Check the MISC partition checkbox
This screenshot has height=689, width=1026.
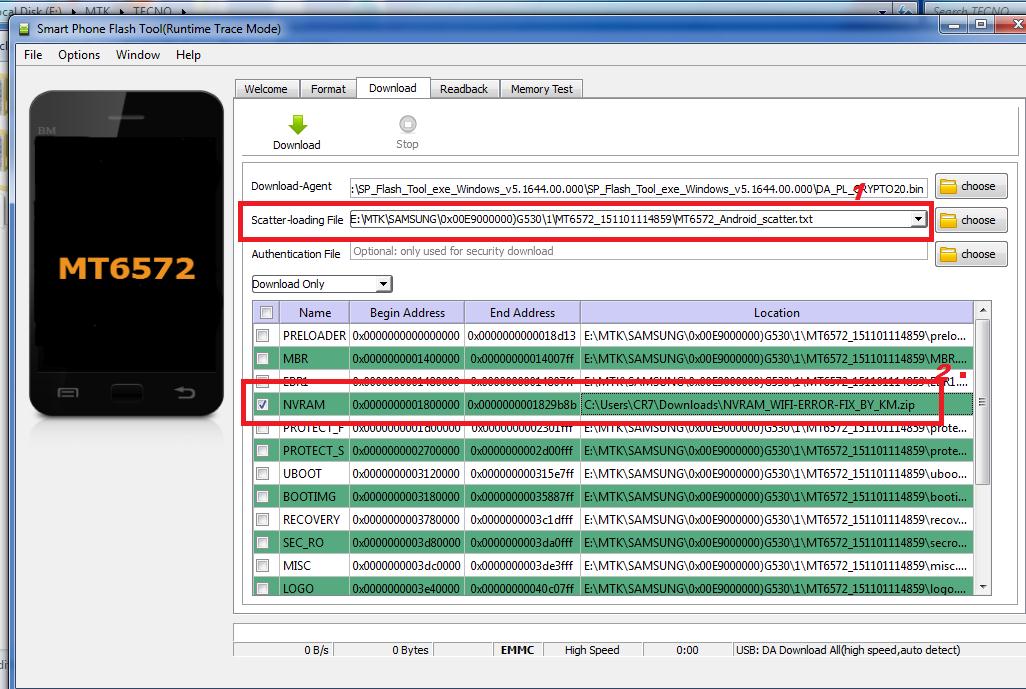(262, 565)
